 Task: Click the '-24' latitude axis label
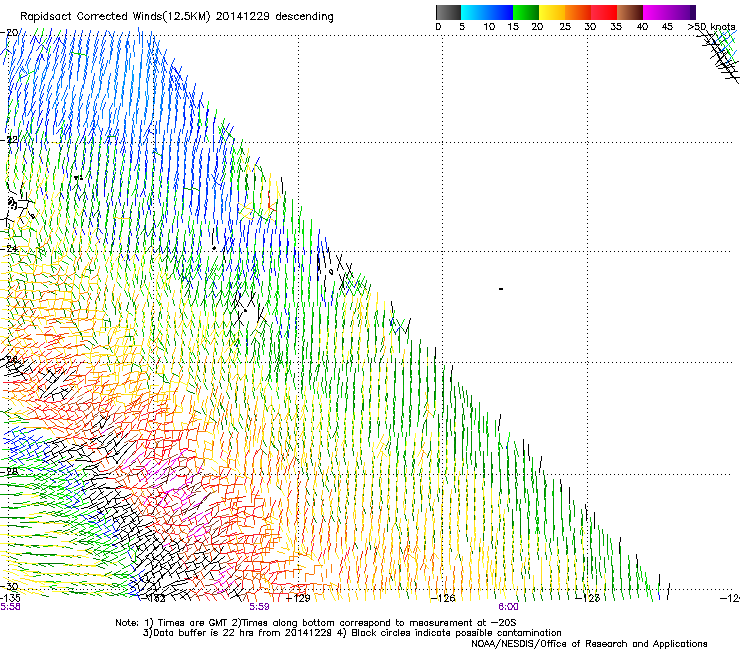tap(9, 248)
